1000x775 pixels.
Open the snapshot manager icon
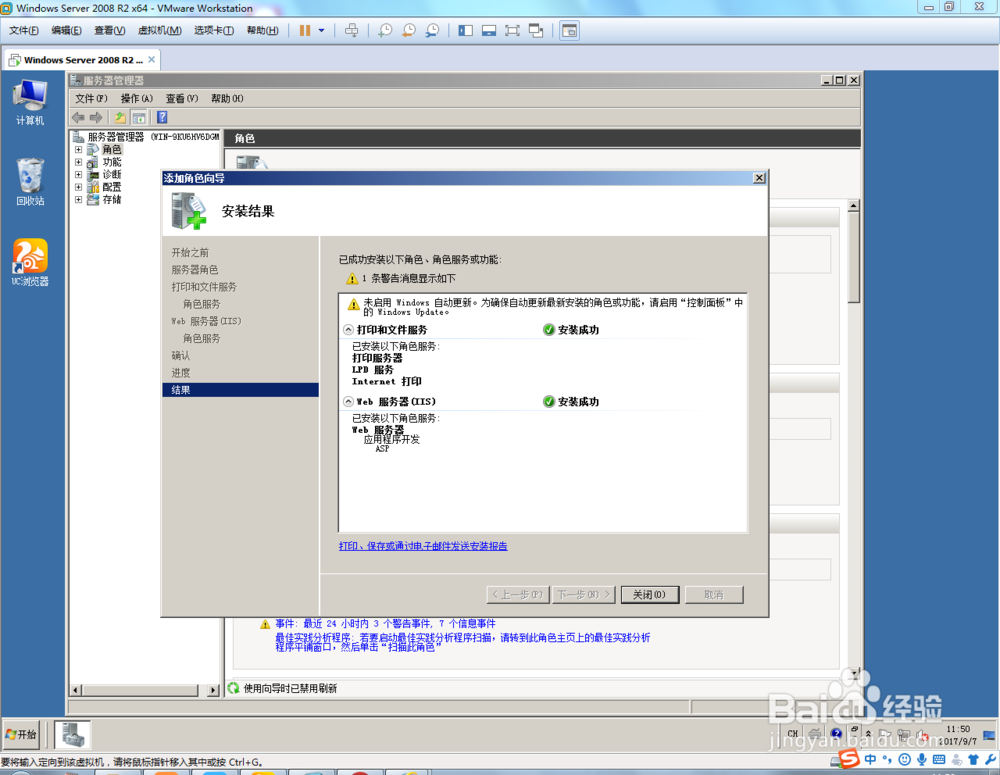[x=432, y=31]
